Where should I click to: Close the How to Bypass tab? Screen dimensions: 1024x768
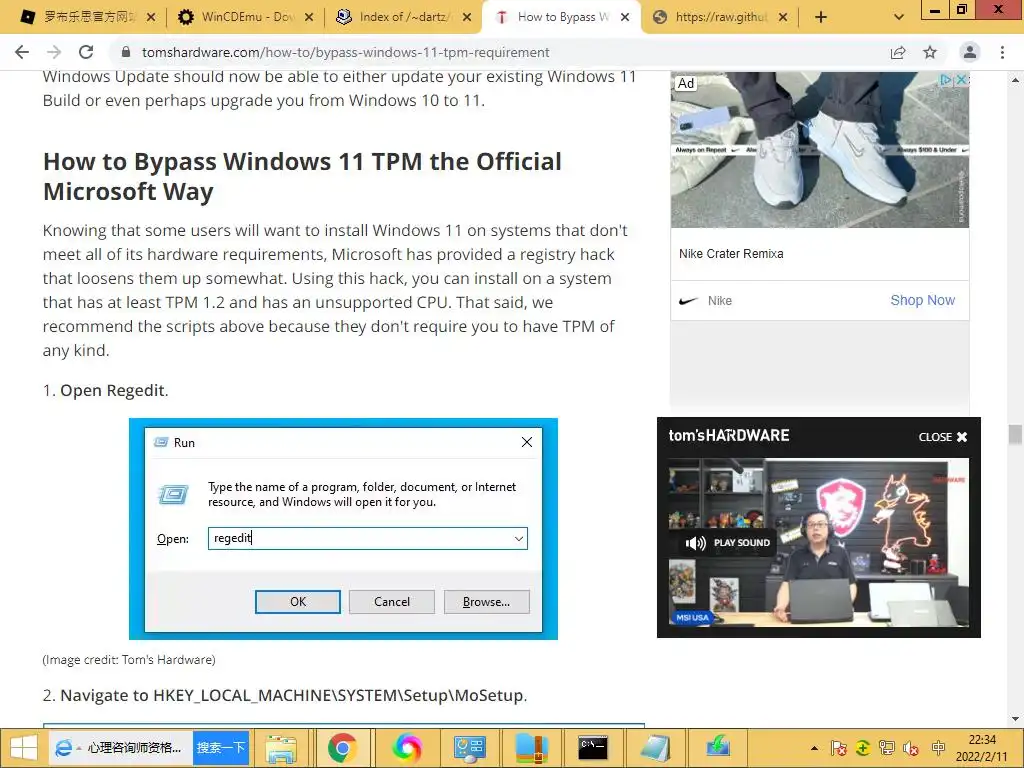625,17
